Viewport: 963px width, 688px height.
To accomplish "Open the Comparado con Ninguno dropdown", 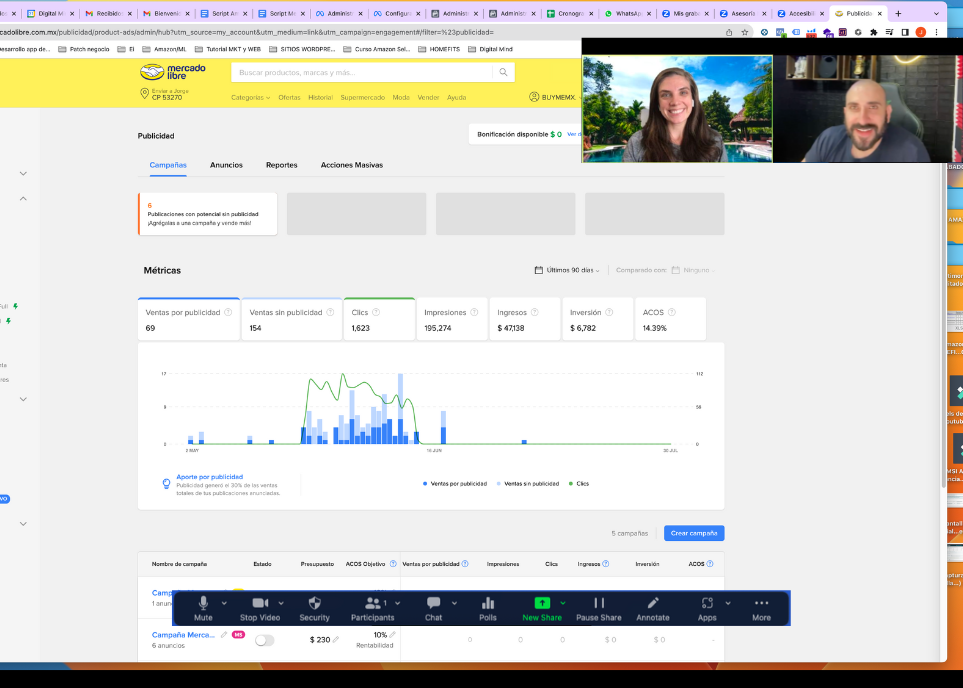I will tap(693, 270).
